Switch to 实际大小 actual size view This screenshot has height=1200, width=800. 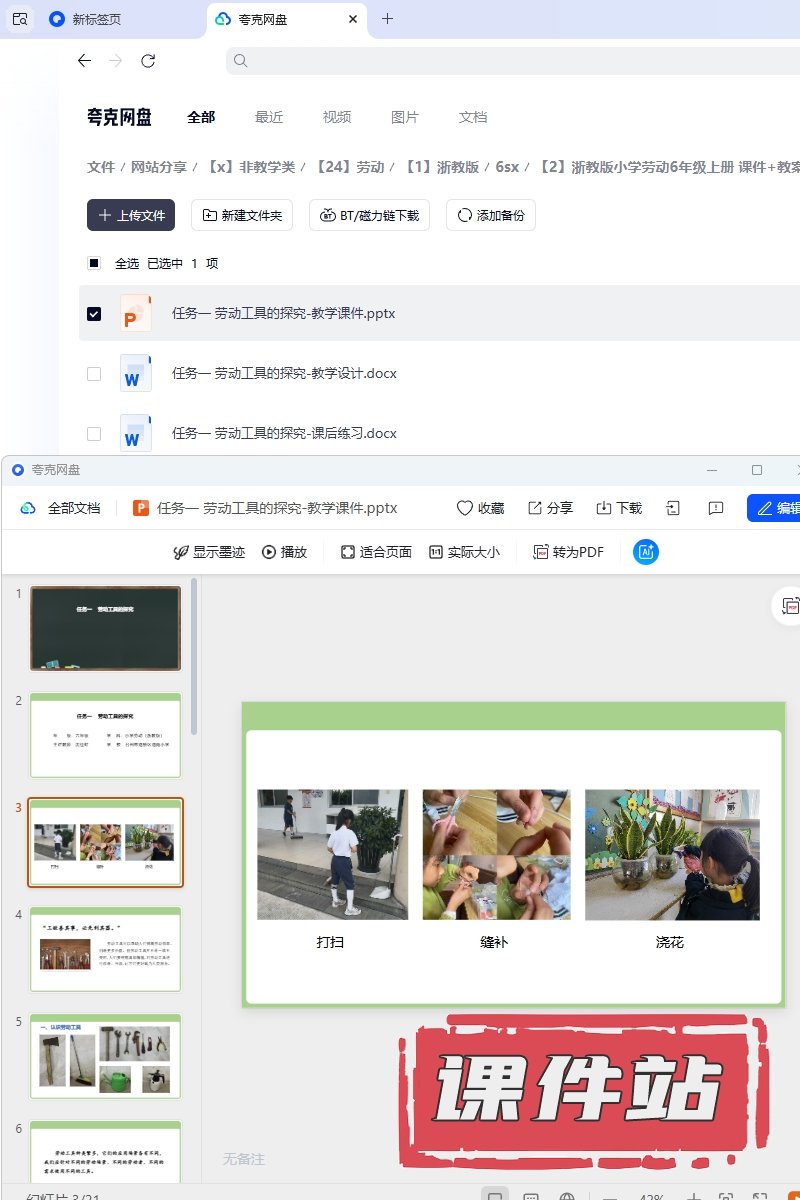[x=464, y=552]
